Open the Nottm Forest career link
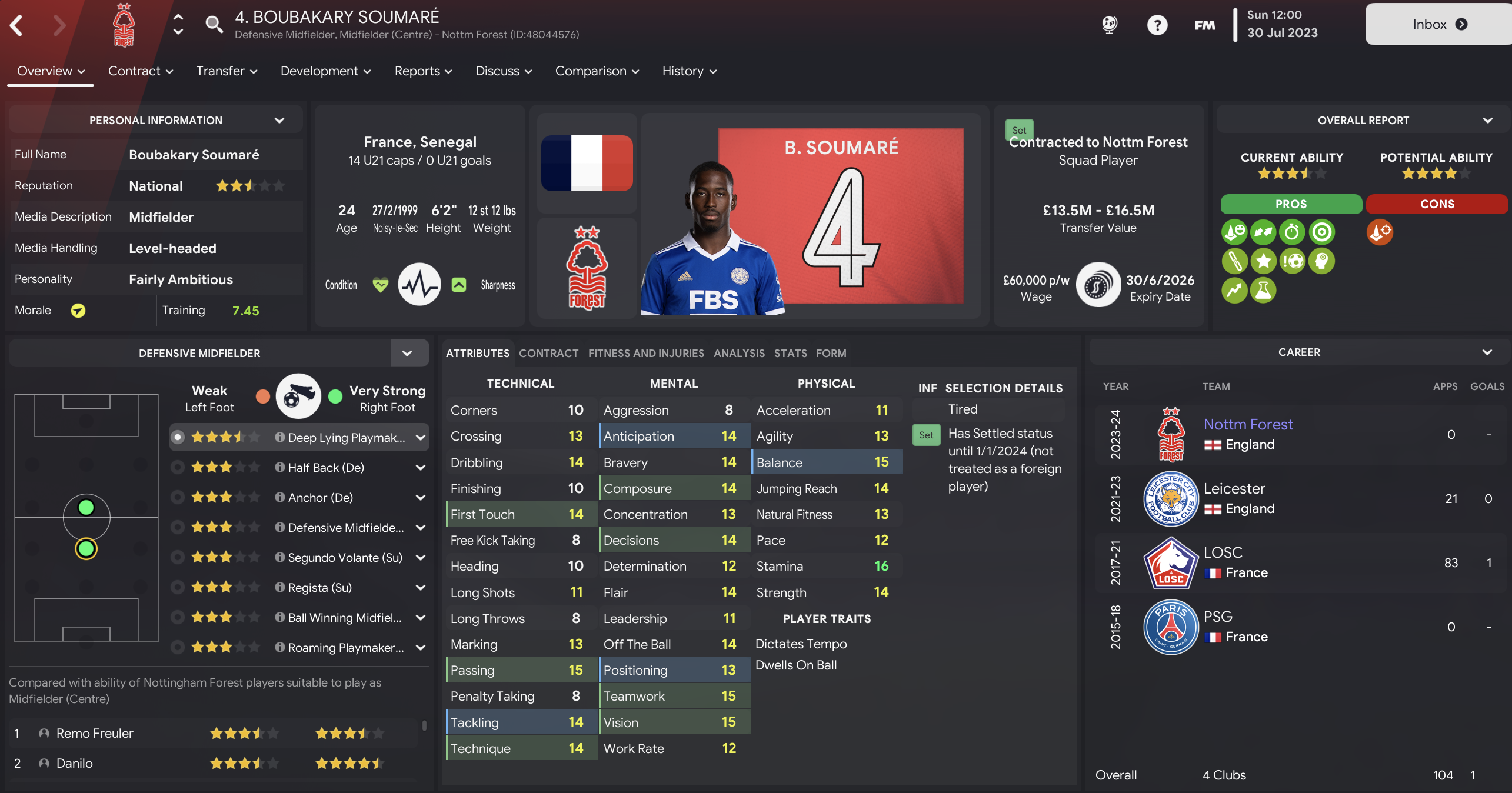Image resolution: width=1512 pixels, height=793 pixels. (1248, 424)
